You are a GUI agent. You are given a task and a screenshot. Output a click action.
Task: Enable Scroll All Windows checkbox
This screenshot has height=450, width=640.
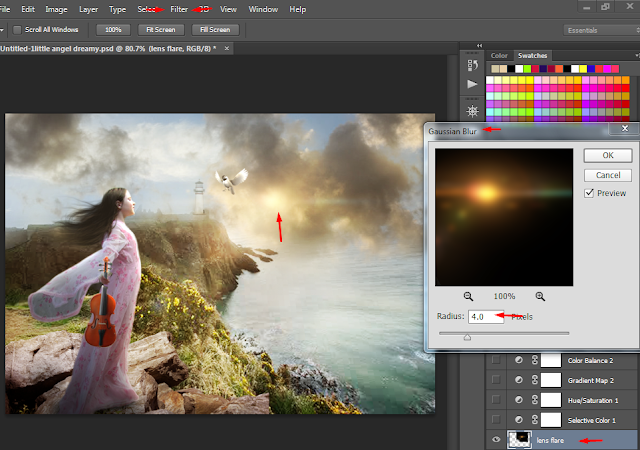point(17,30)
